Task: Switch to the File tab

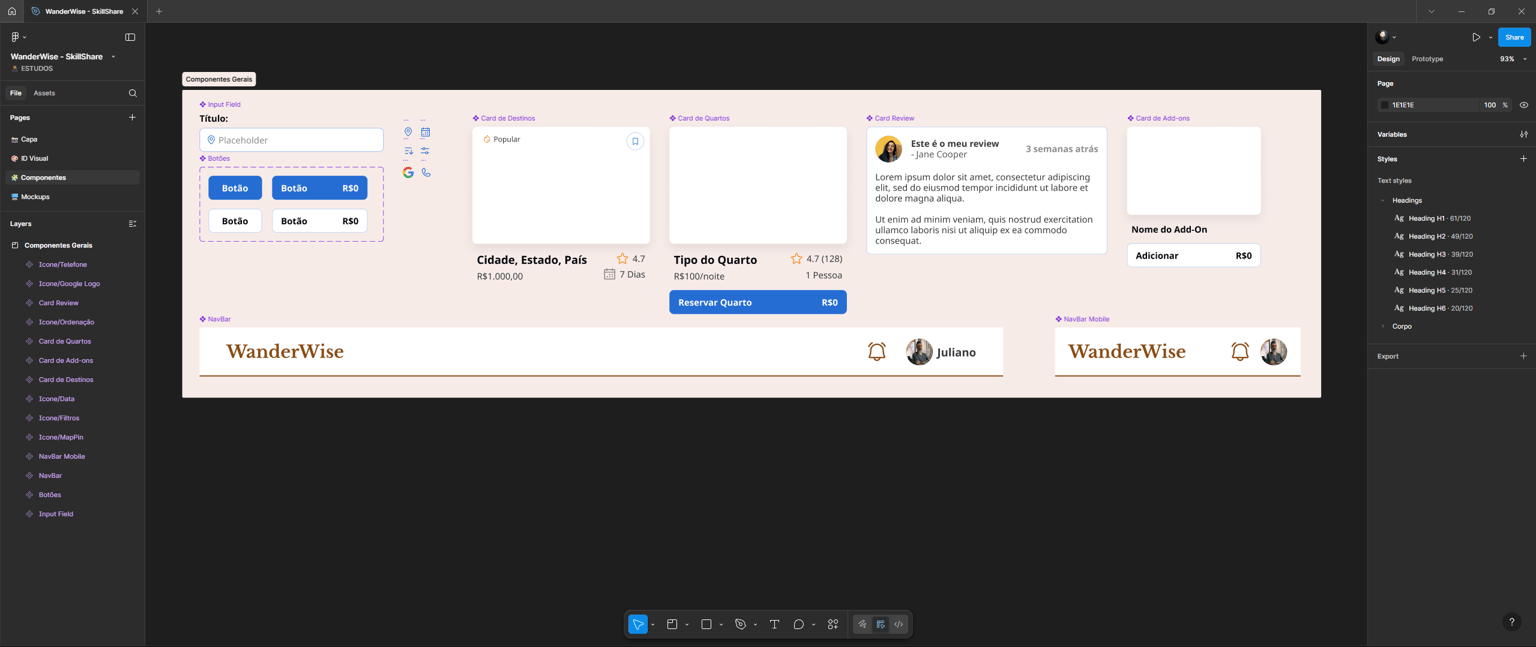Action: tap(16, 93)
